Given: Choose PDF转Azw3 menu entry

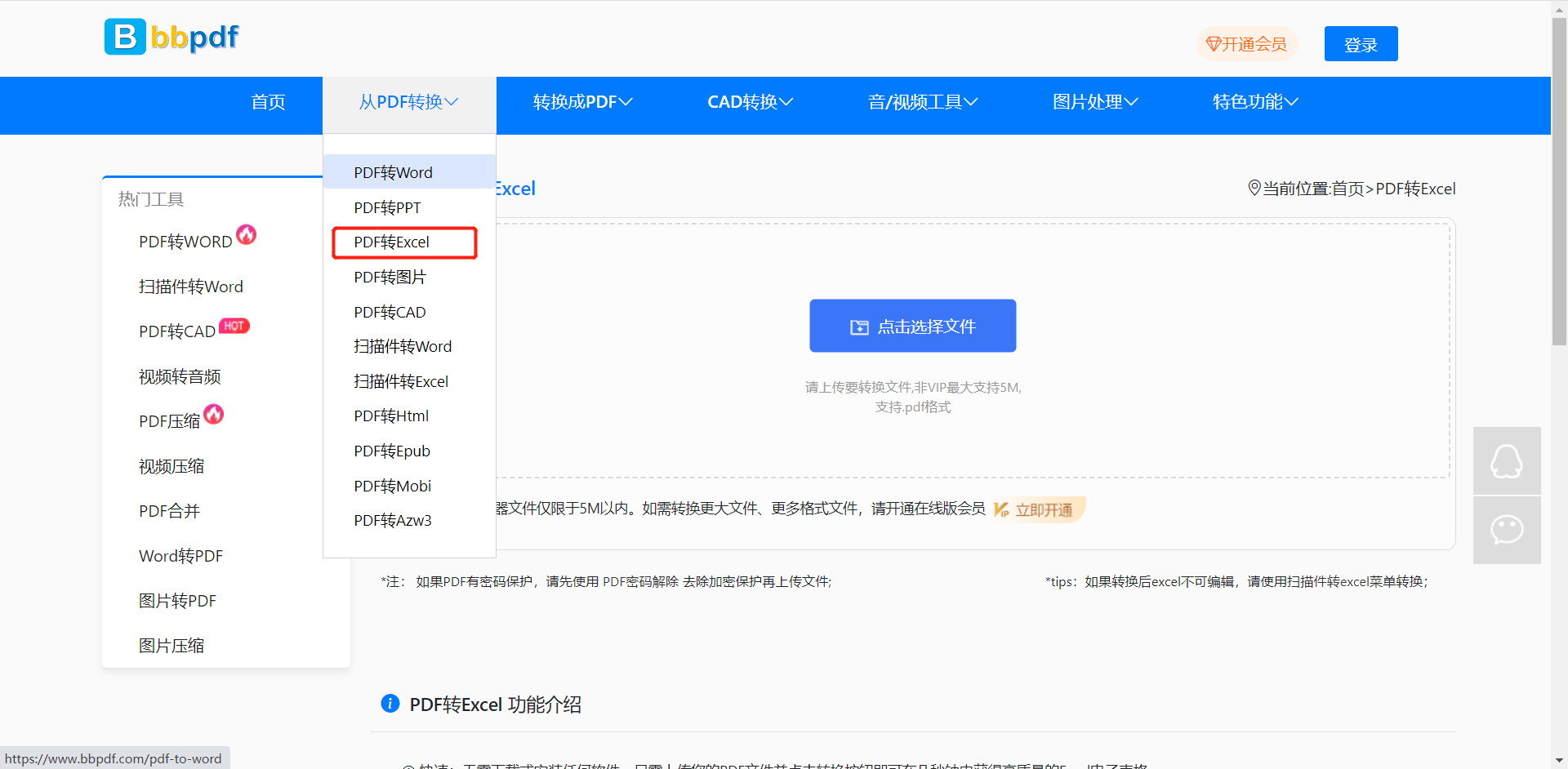Looking at the screenshot, I should (x=410, y=520).
